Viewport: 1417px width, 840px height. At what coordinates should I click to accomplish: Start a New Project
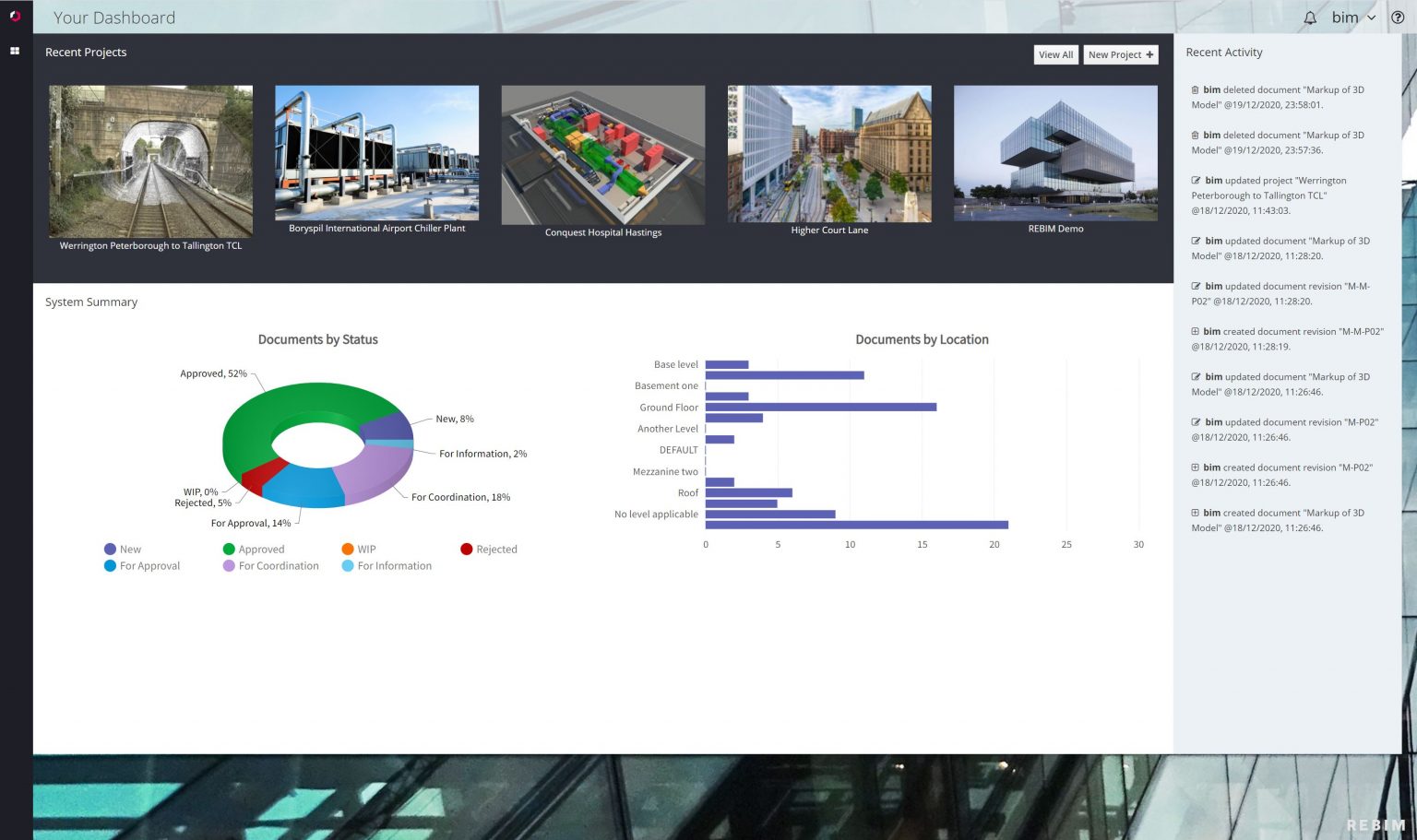(1120, 54)
